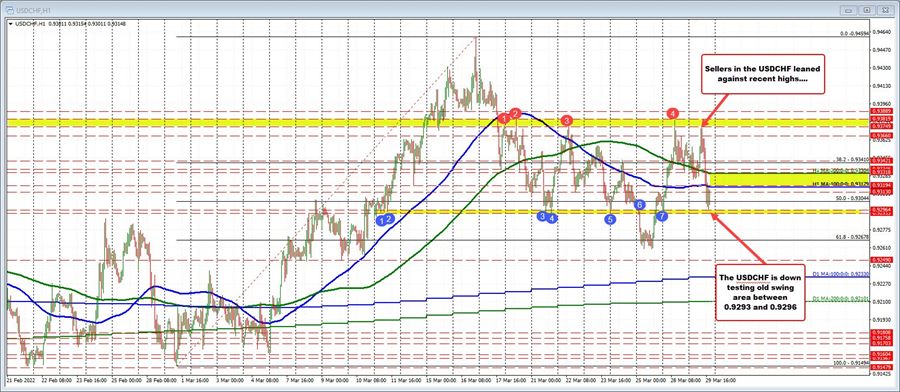
Task: Click red price tag 0.91604
Action: (881, 355)
